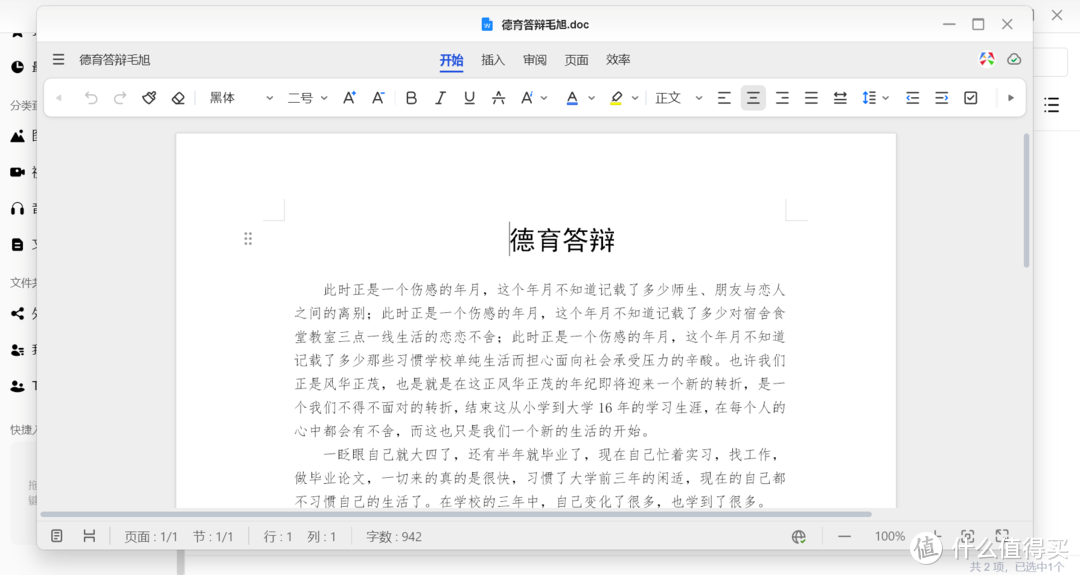Zoom out with the minus button
The width and height of the screenshot is (1080, 575).
[x=844, y=536]
